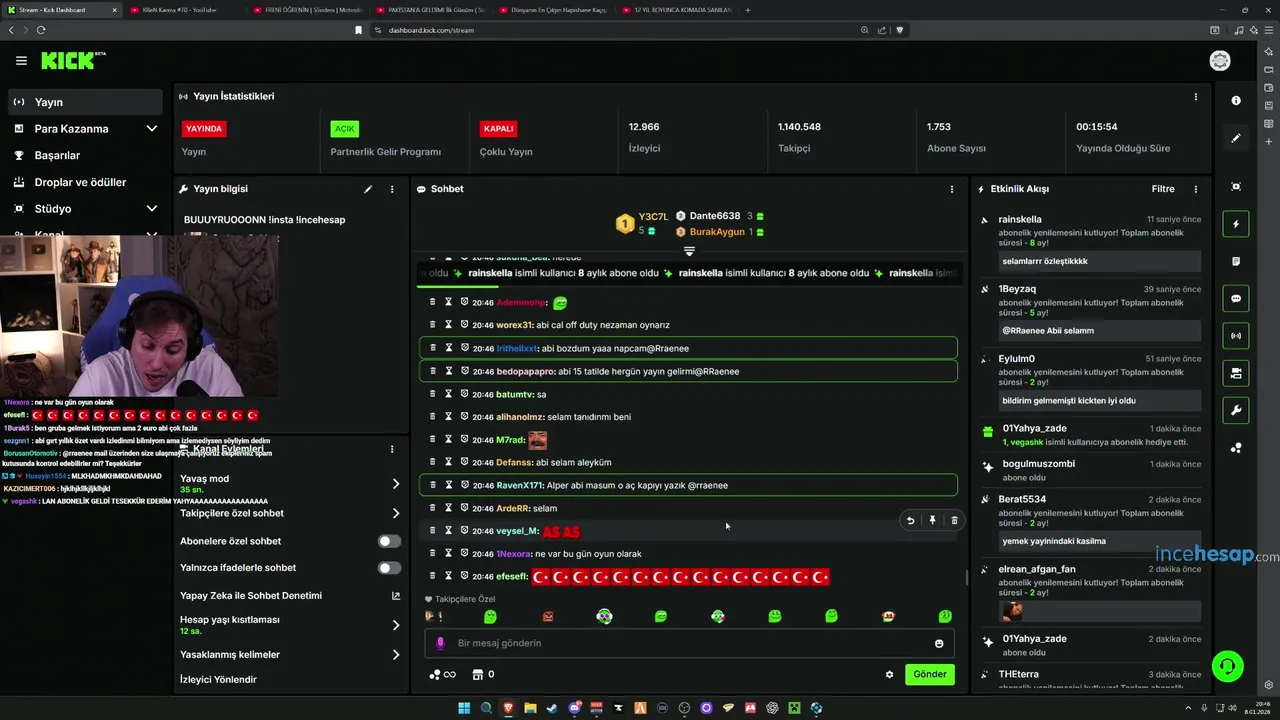Screen dimensions: 1280x720
Task: Edit stream info with pencil icon
Action: tap(368, 189)
